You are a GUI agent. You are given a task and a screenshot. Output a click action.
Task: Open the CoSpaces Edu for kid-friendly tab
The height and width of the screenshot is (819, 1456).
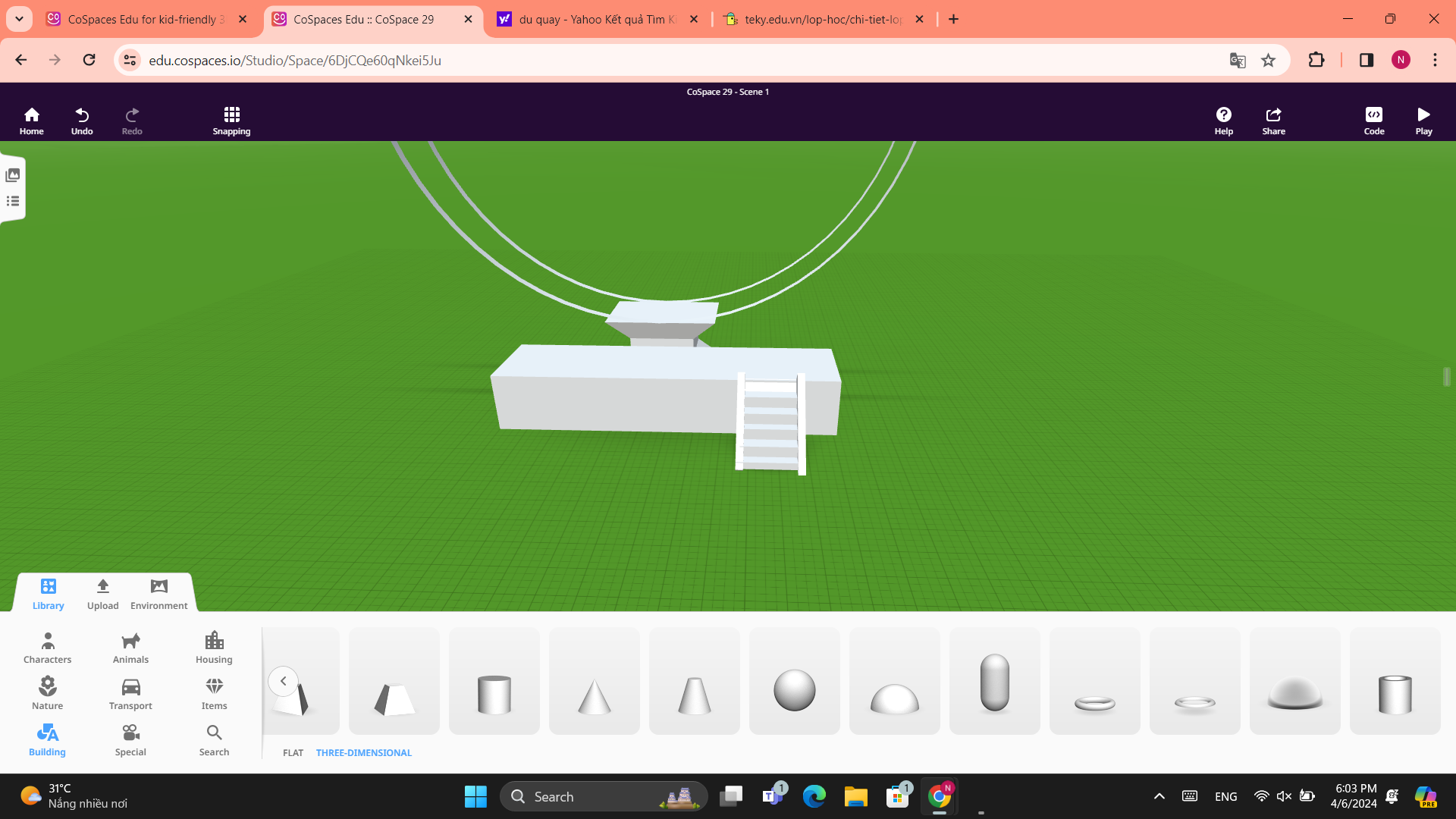pos(146,19)
